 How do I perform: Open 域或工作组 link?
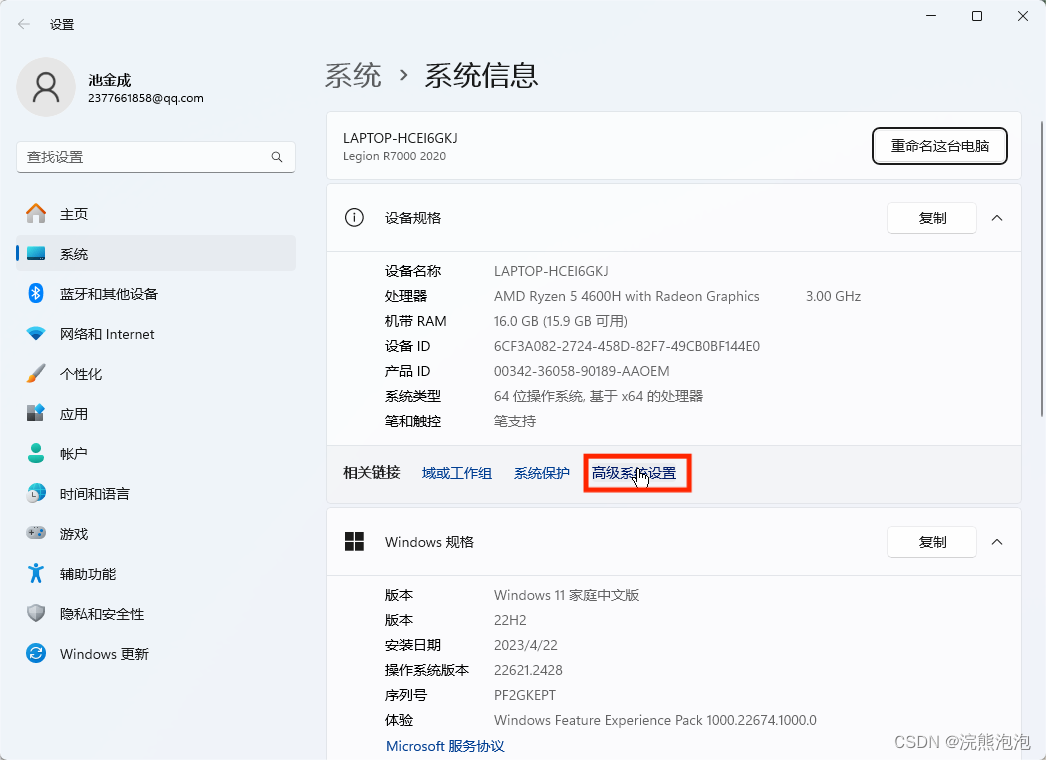(x=457, y=473)
